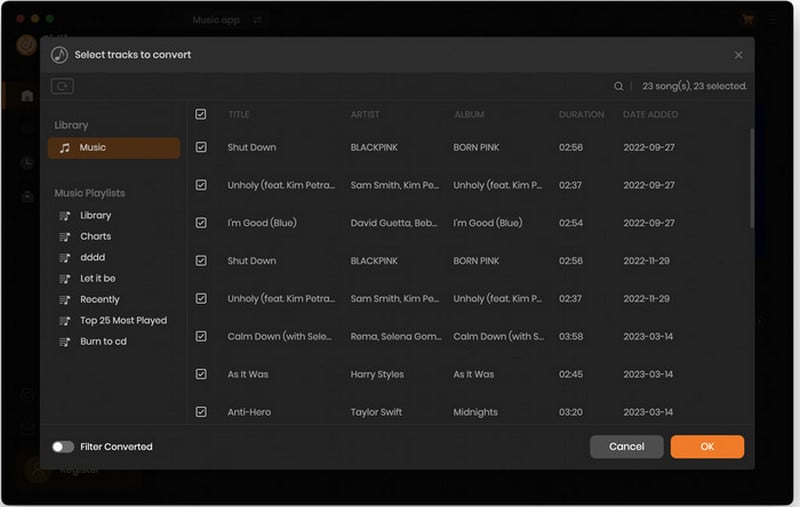This screenshot has width=800, height=507.
Task: Open the search magnifier icon
Action: click(x=618, y=86)
